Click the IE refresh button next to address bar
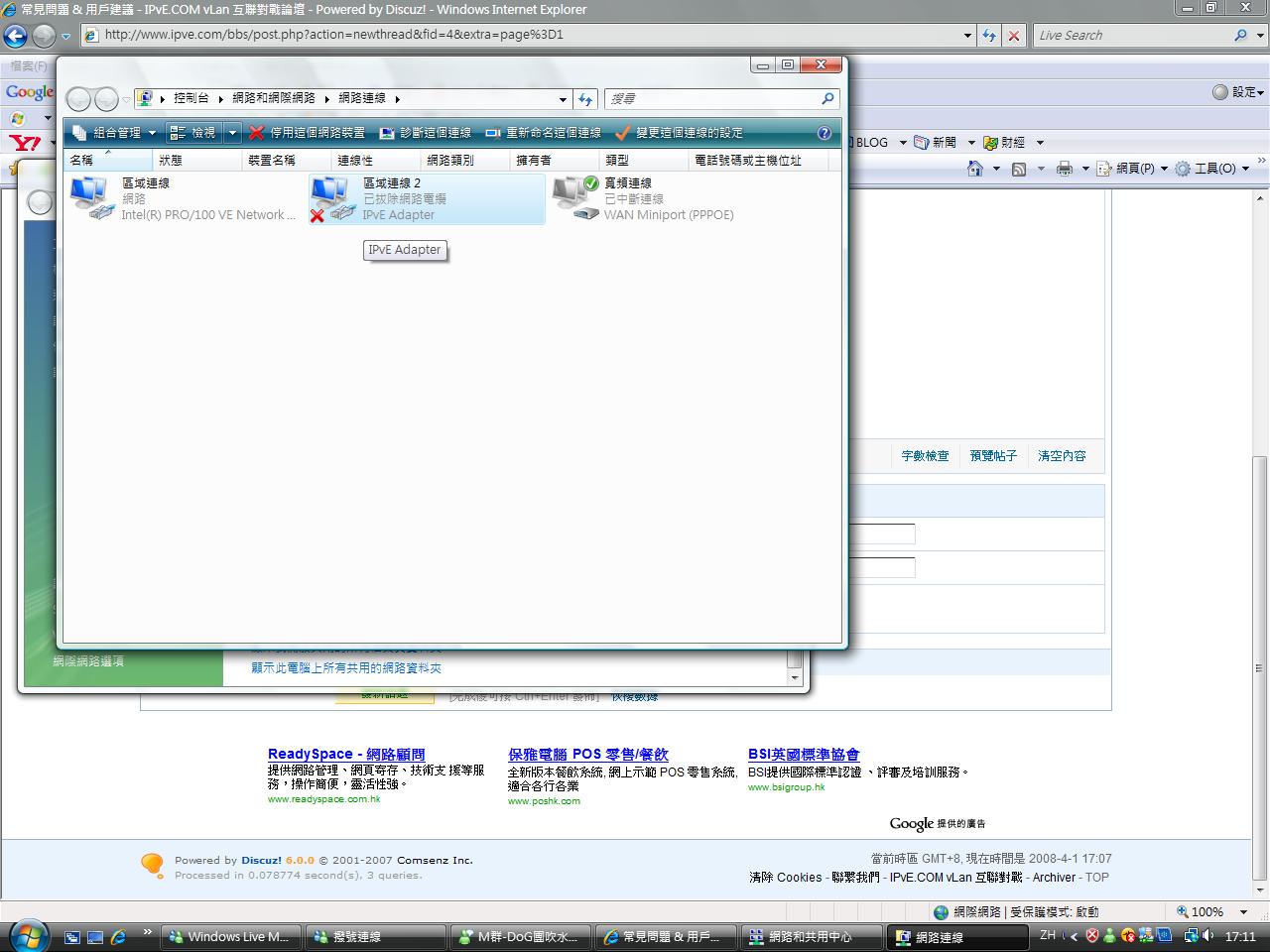Viewport: 1270px width, 952px height. pos(989,35)
